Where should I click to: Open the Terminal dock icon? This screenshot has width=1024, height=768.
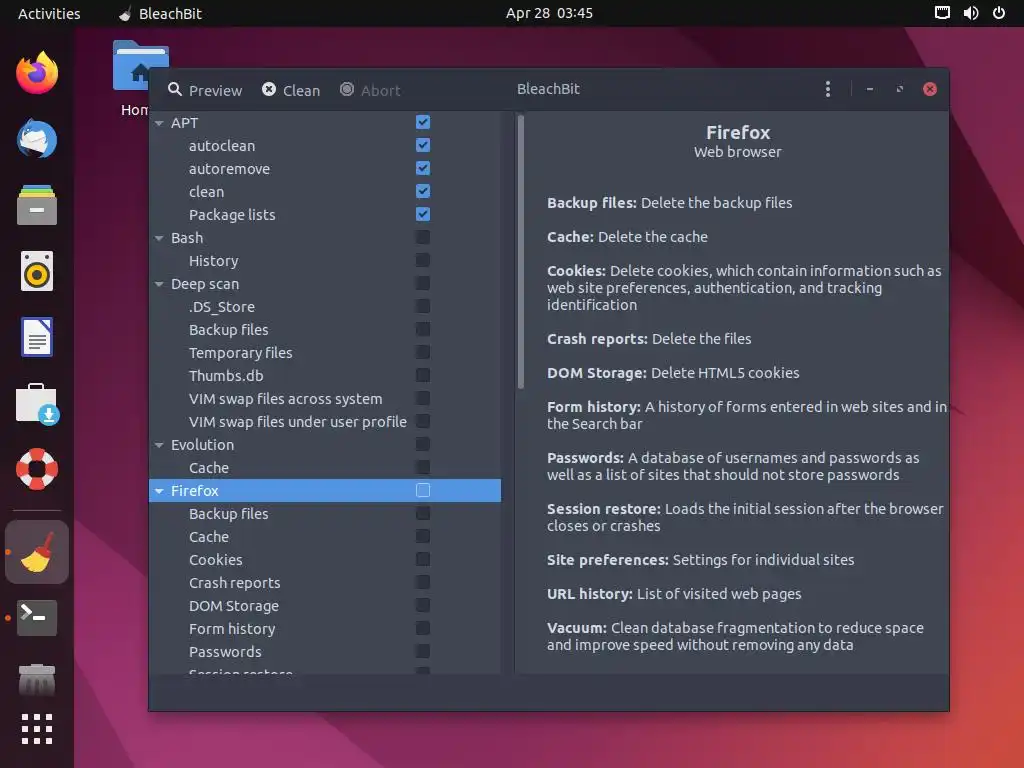click(x=37, y=618)
